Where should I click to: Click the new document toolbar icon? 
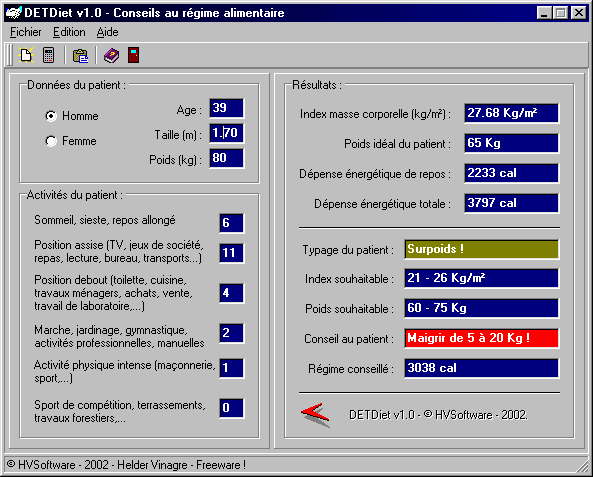click(26, 55)
